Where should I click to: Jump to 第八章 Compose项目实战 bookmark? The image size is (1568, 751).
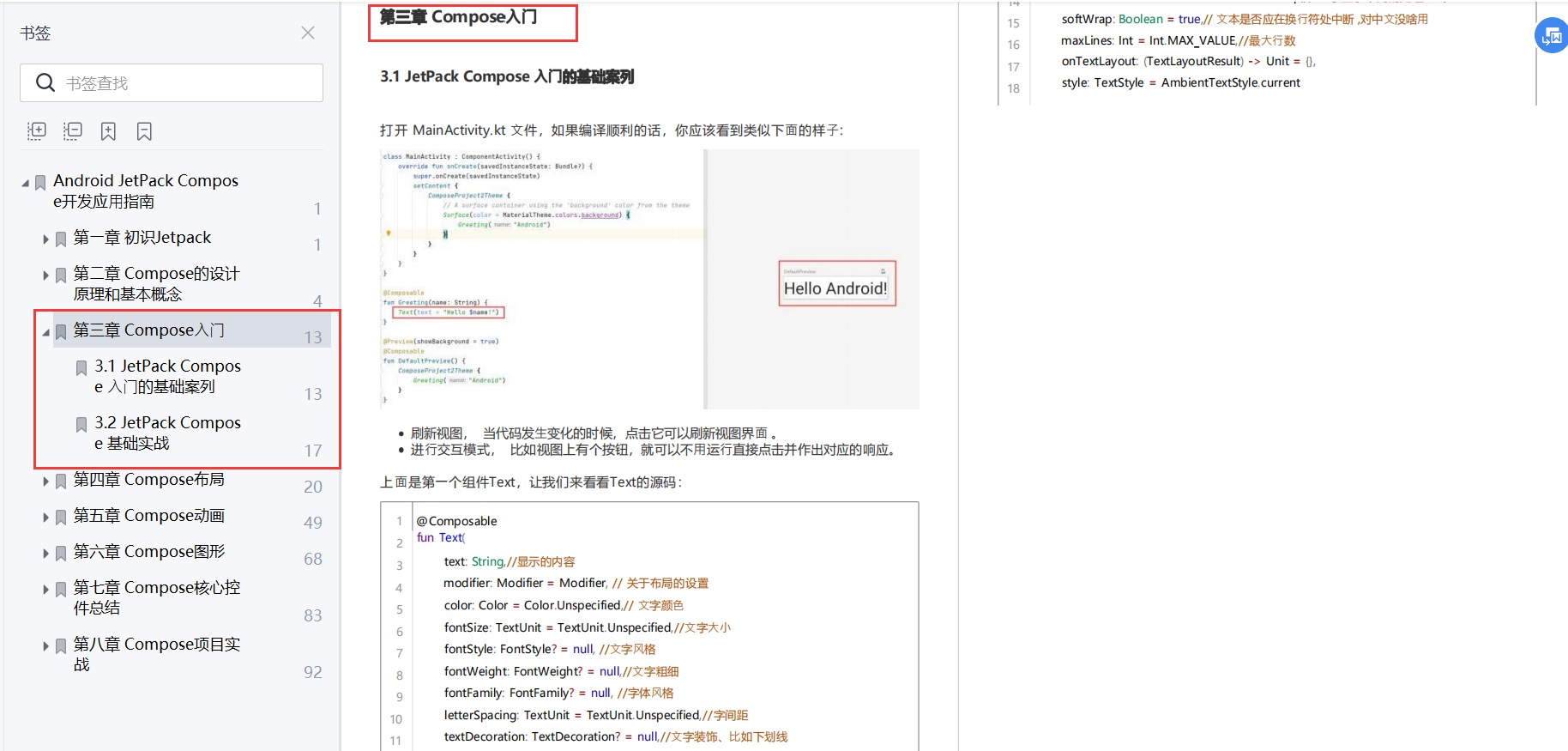(x=156, y=654)
